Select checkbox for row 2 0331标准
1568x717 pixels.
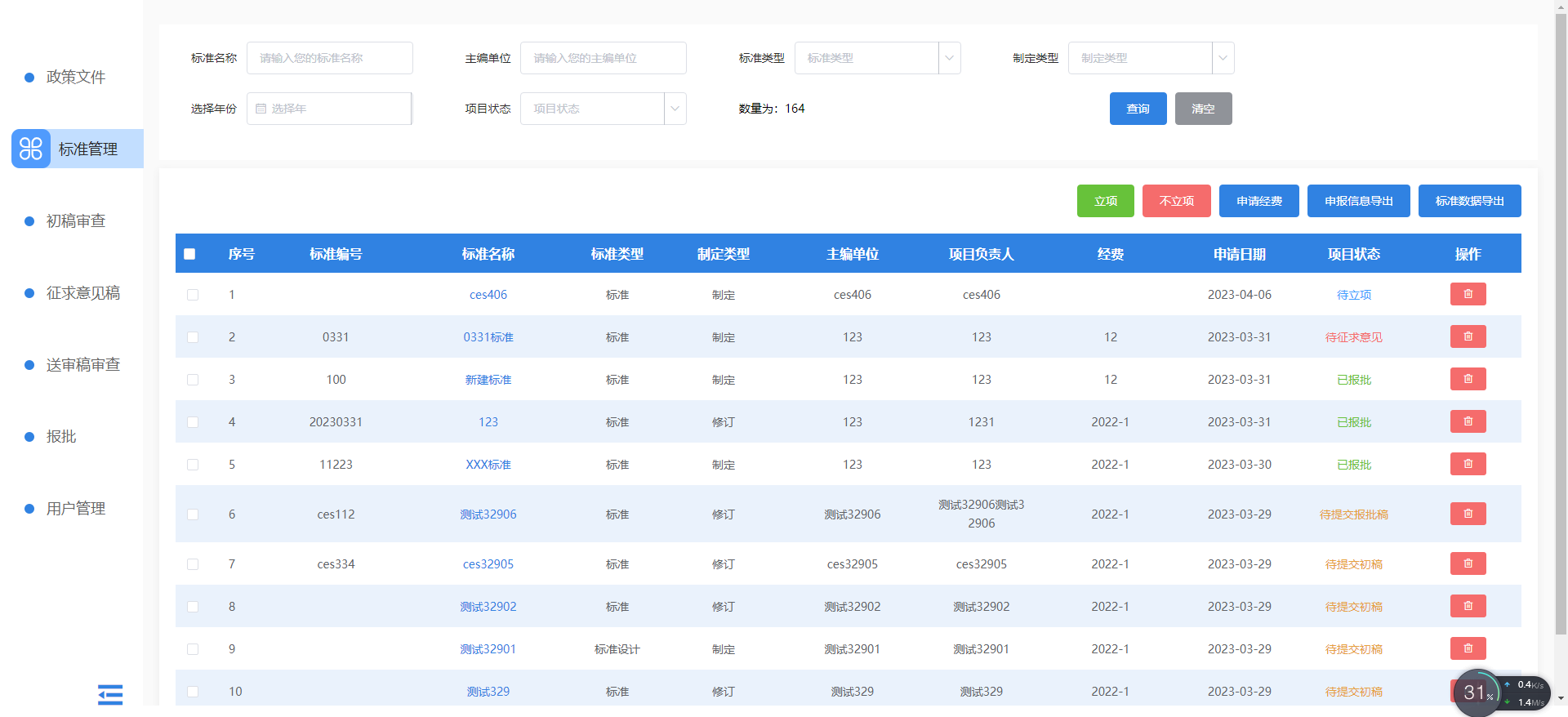193,337
